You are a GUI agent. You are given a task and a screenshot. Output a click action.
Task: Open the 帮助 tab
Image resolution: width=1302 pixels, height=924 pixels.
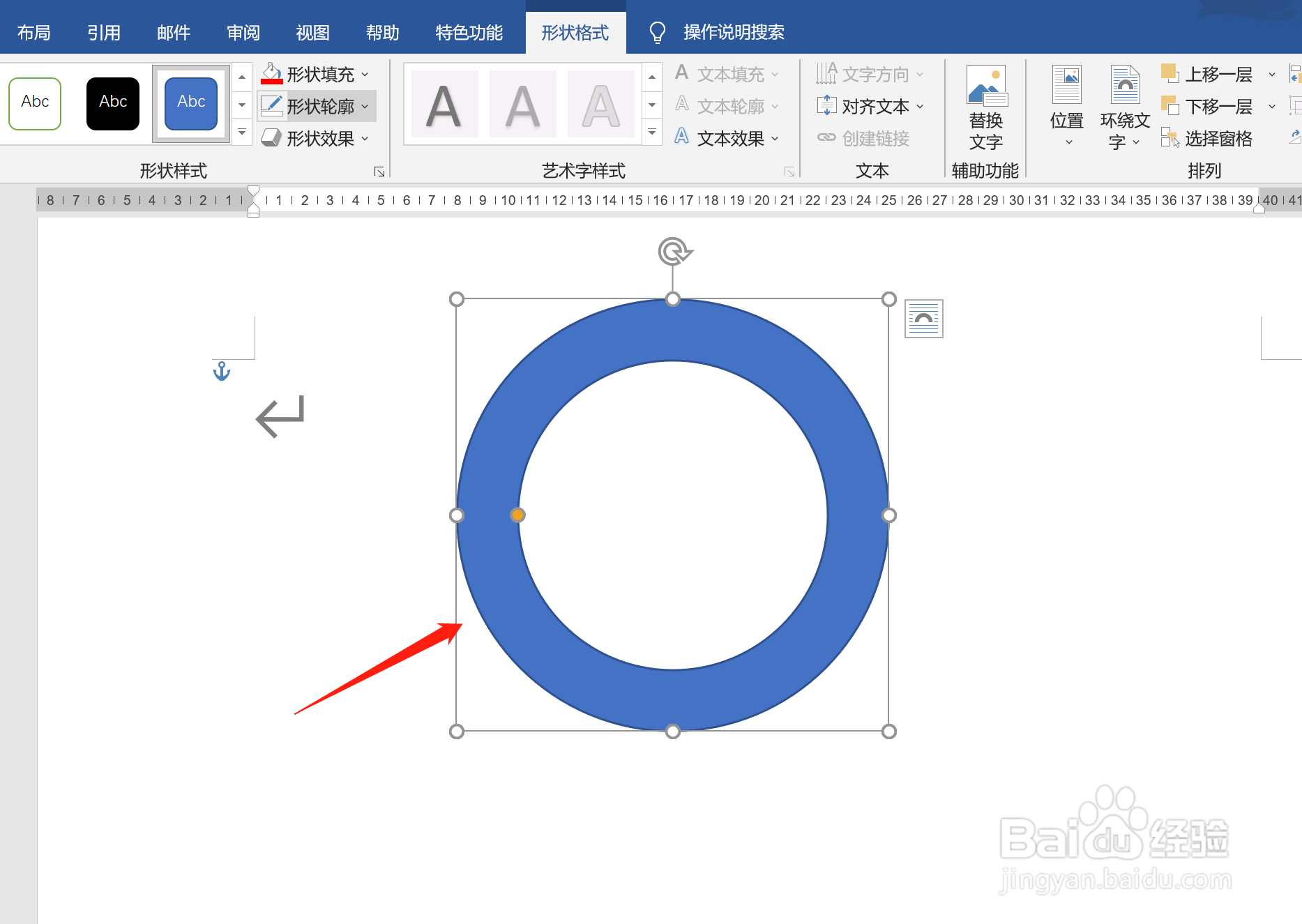(x=383, y=33)
